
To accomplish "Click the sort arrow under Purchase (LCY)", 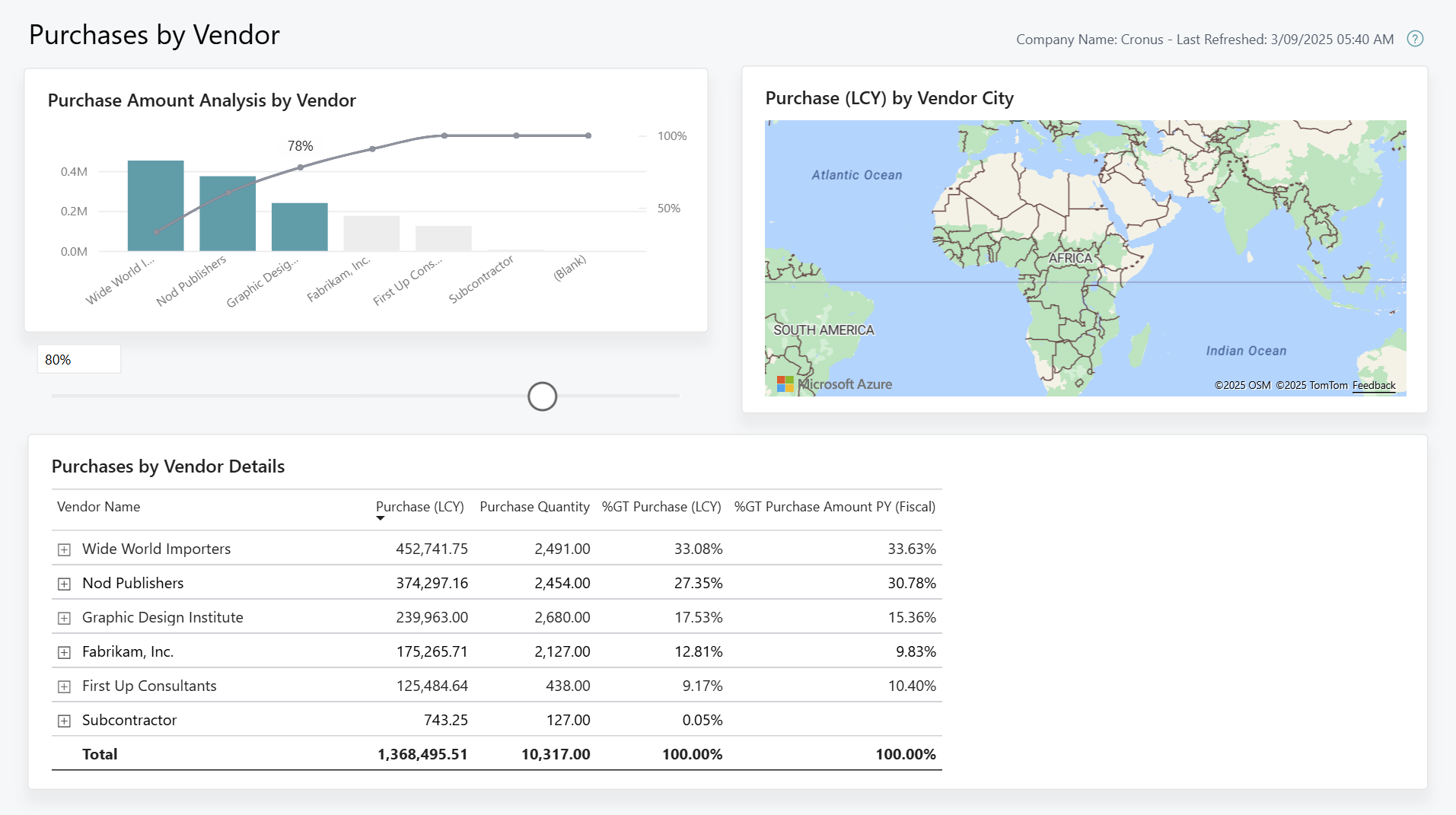I will point(381,519).
